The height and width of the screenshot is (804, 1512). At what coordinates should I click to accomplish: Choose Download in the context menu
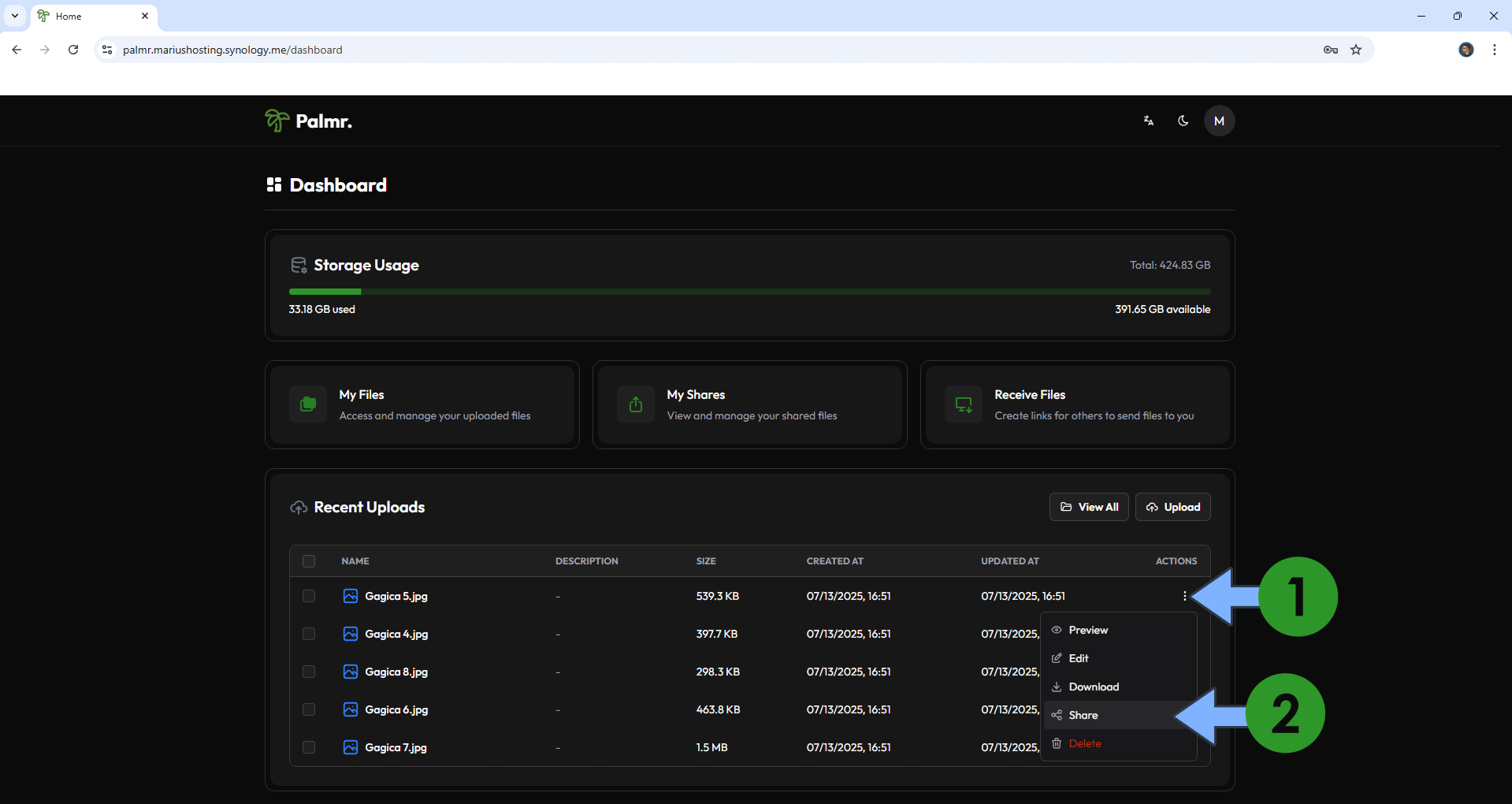pyautogui.click(x=1119, y=687)
